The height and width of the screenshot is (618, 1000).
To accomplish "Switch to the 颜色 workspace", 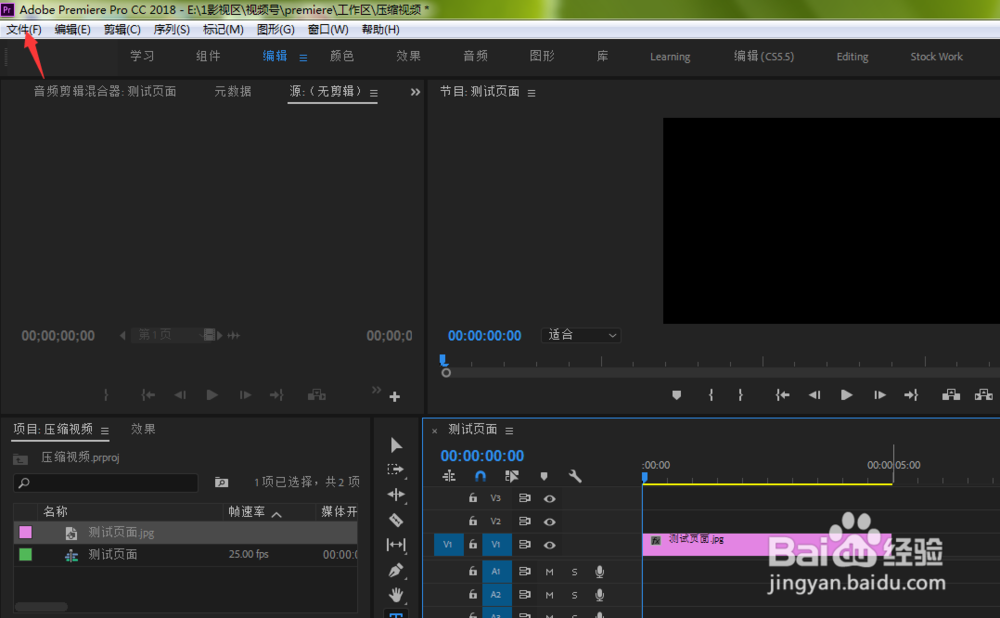I will tap(342, 56).
